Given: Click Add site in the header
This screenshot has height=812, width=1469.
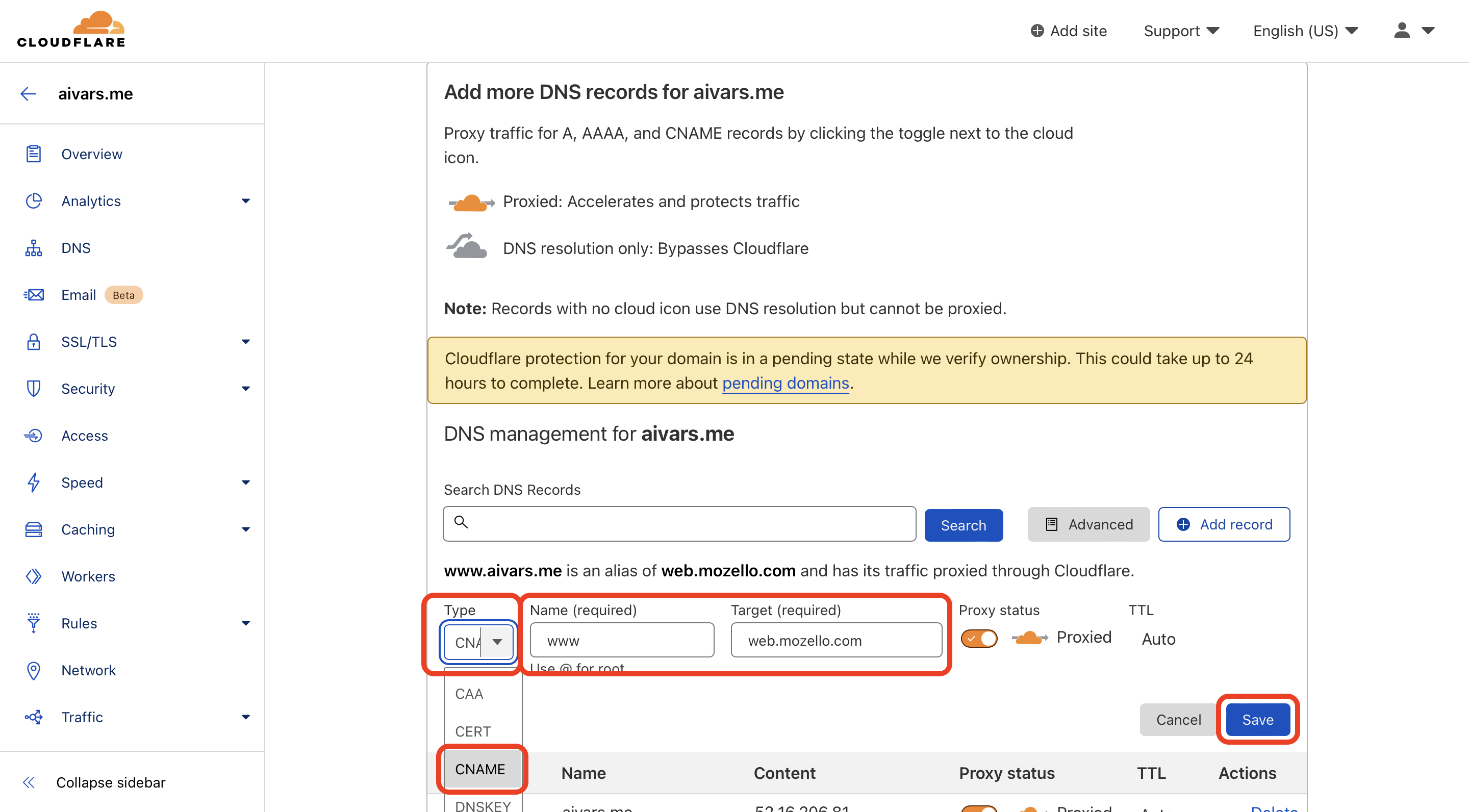Looking at the screenshot, I should [1069, 30].
